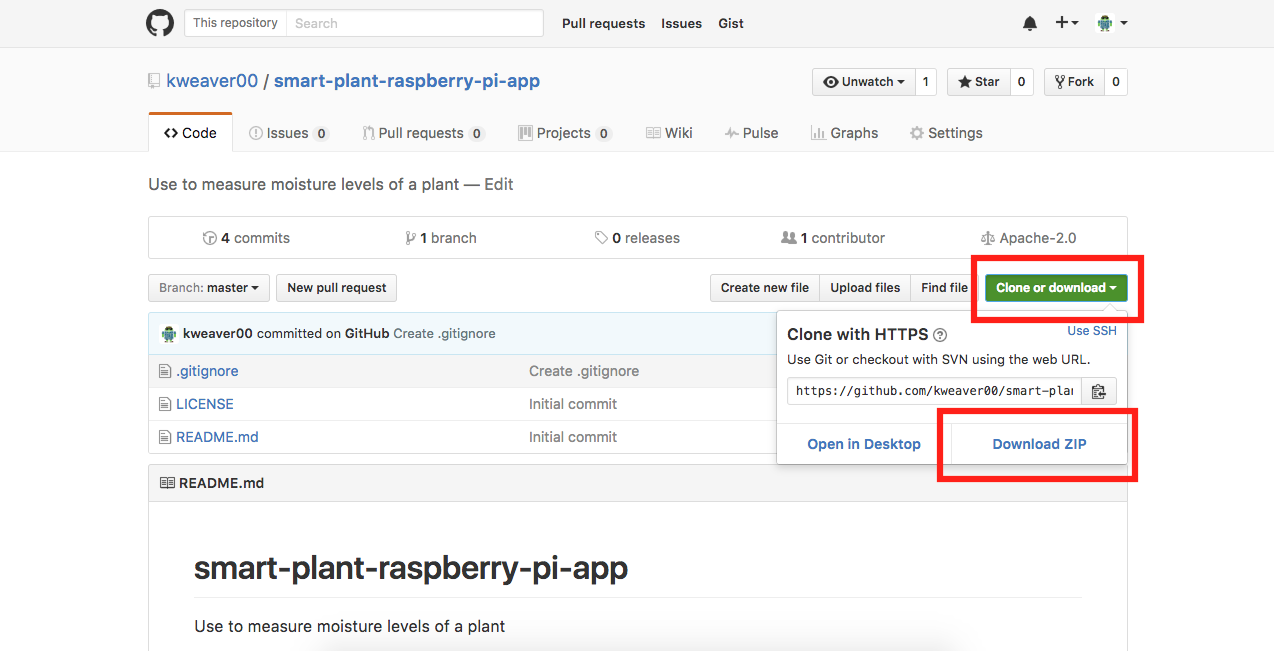Open Gist in top navigation

pyautogui.click(x=731, y=23)
